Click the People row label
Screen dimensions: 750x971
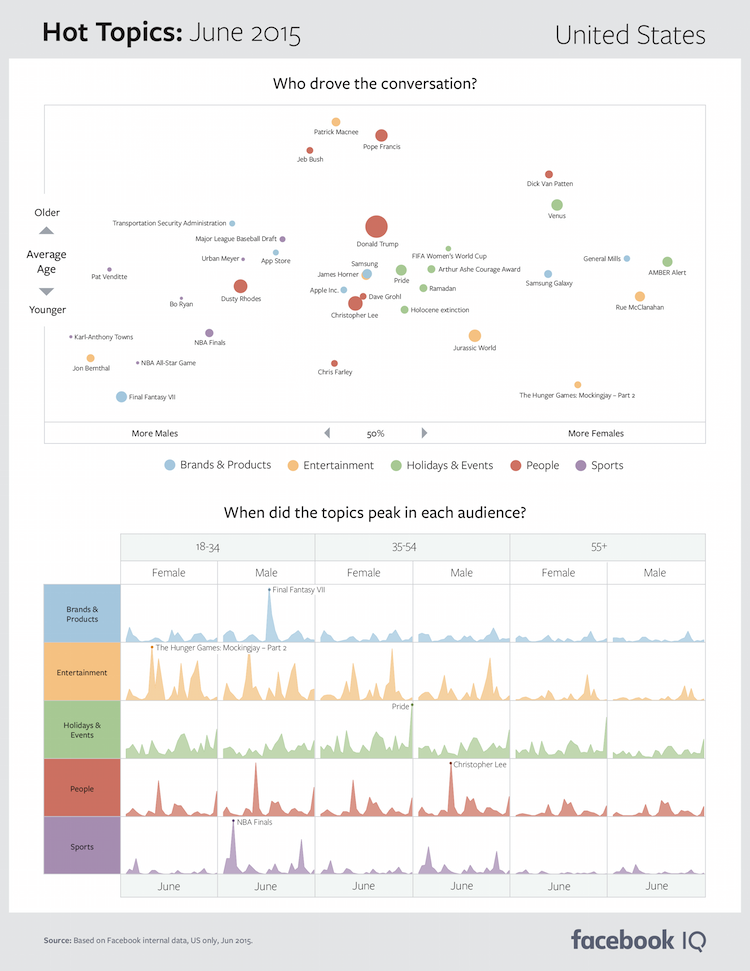pos(82,789)
